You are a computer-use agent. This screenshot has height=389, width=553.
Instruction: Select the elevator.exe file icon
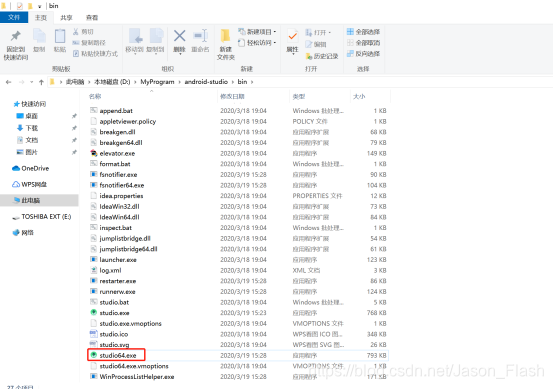point(93,153)
